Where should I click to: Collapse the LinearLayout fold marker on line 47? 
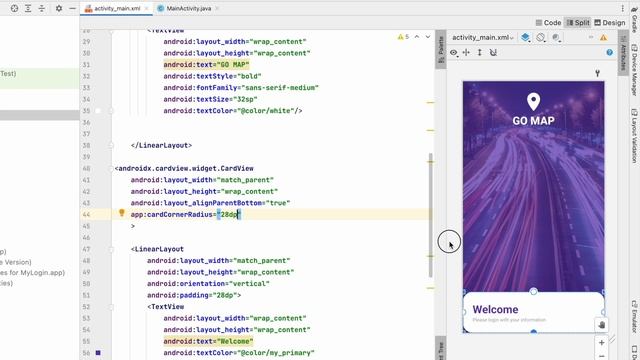111,249
